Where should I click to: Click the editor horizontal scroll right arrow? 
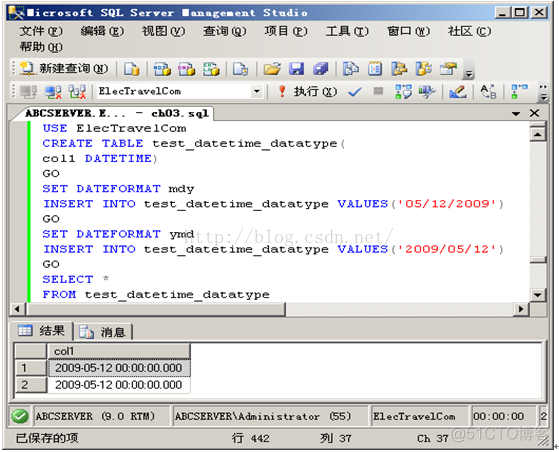521,309
